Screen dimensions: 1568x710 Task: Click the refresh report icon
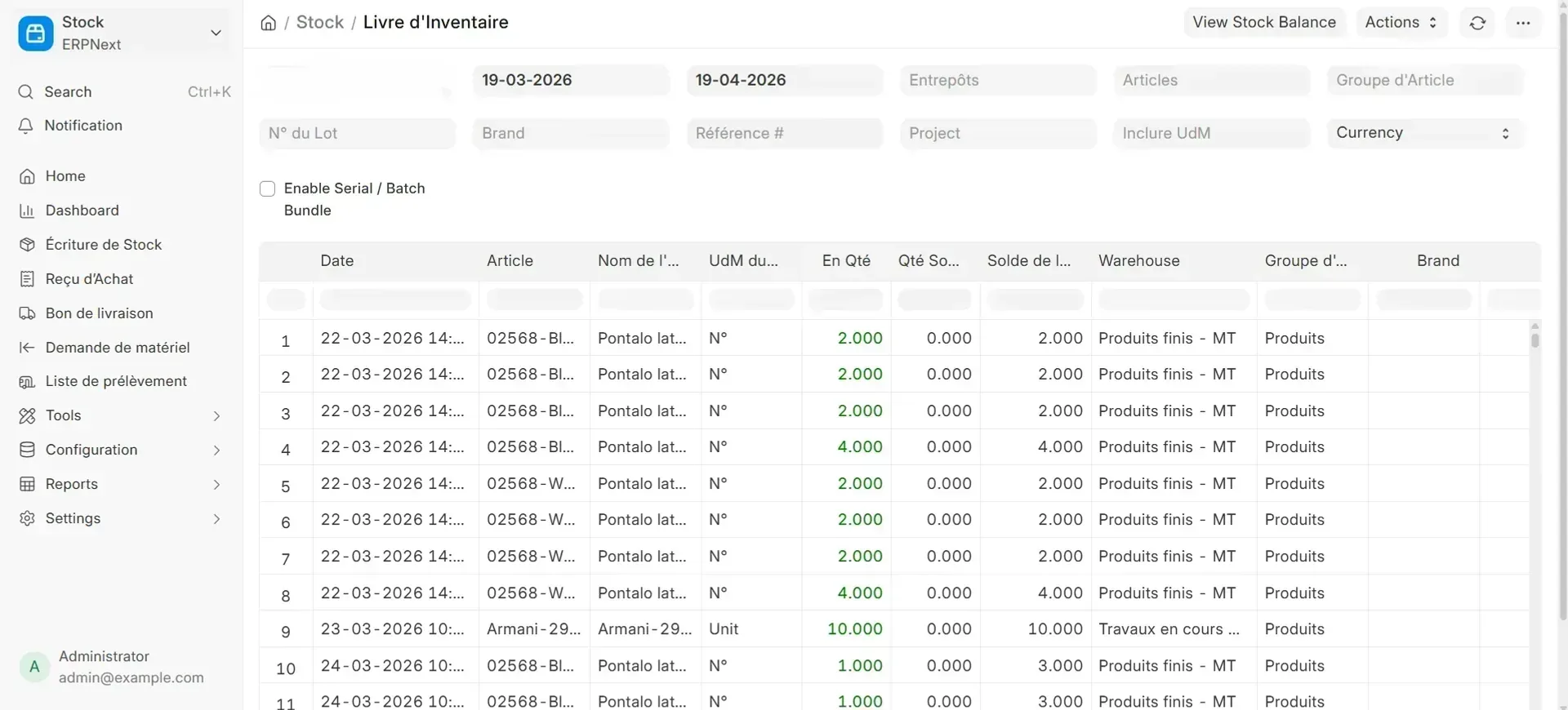click(1477, 23)
